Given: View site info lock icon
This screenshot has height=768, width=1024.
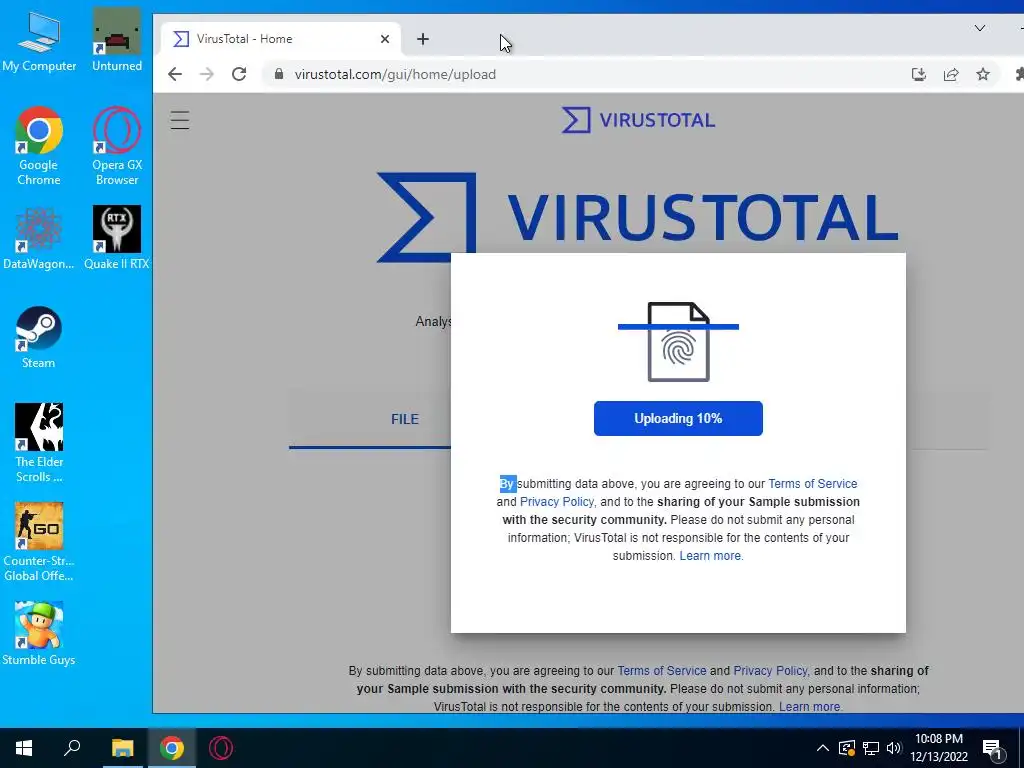Looking at the screenshot, I should (279, 74).
